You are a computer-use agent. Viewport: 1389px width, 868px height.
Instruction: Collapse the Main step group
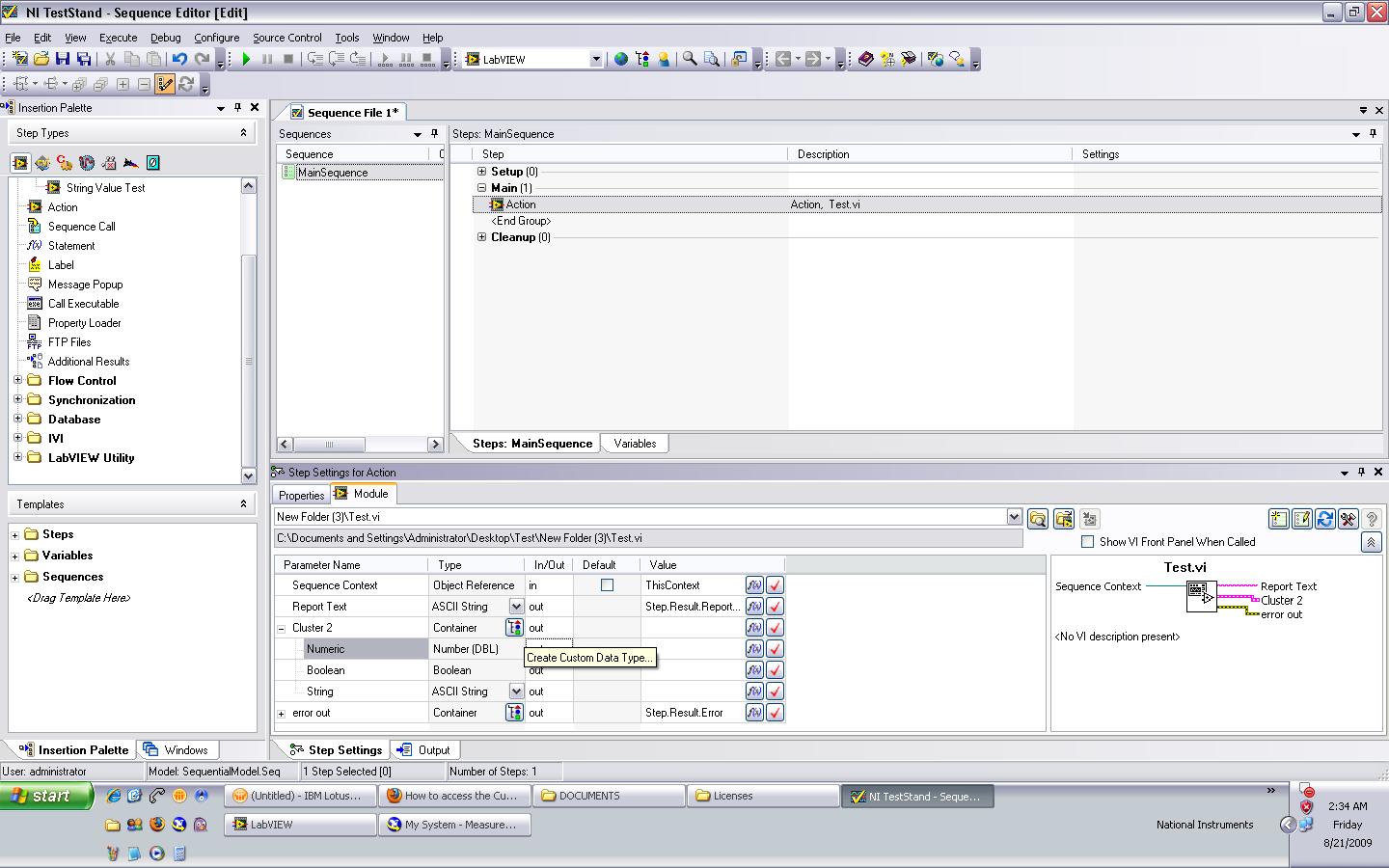click(481, 187)
